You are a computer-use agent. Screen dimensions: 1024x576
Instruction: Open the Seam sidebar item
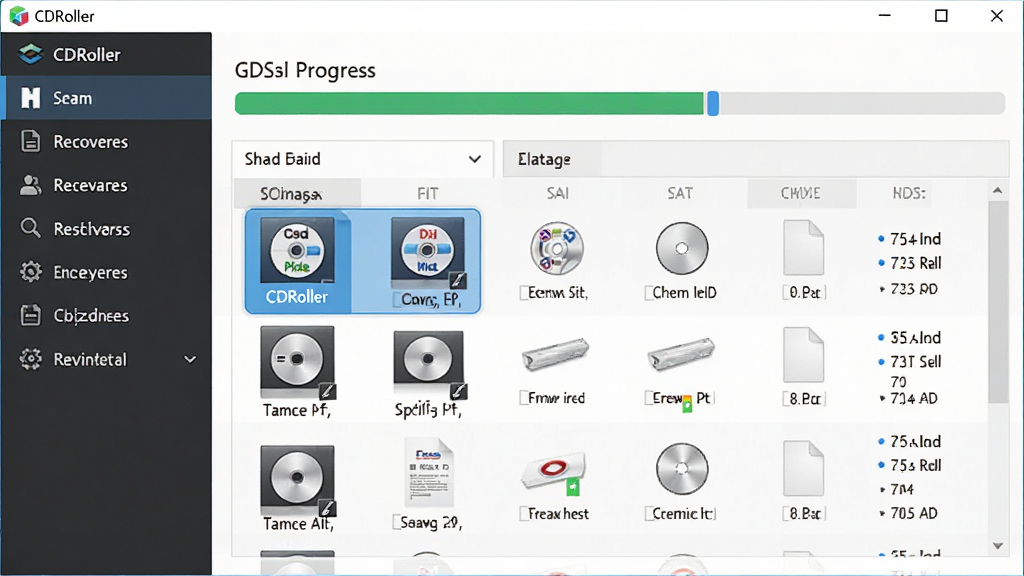[x=106, y=98]
